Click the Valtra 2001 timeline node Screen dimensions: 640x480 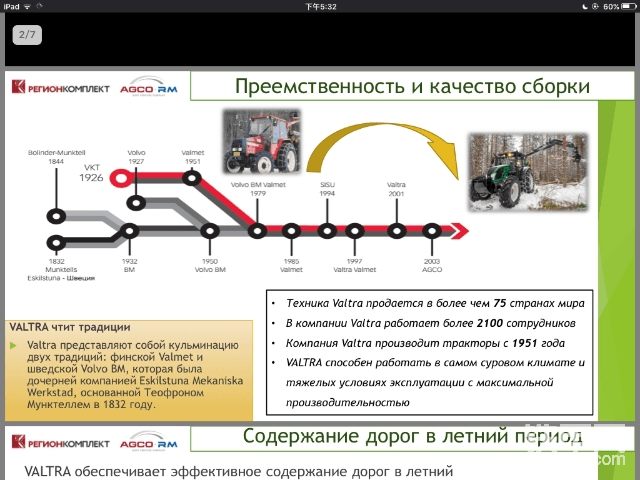[x=396, y=231]
